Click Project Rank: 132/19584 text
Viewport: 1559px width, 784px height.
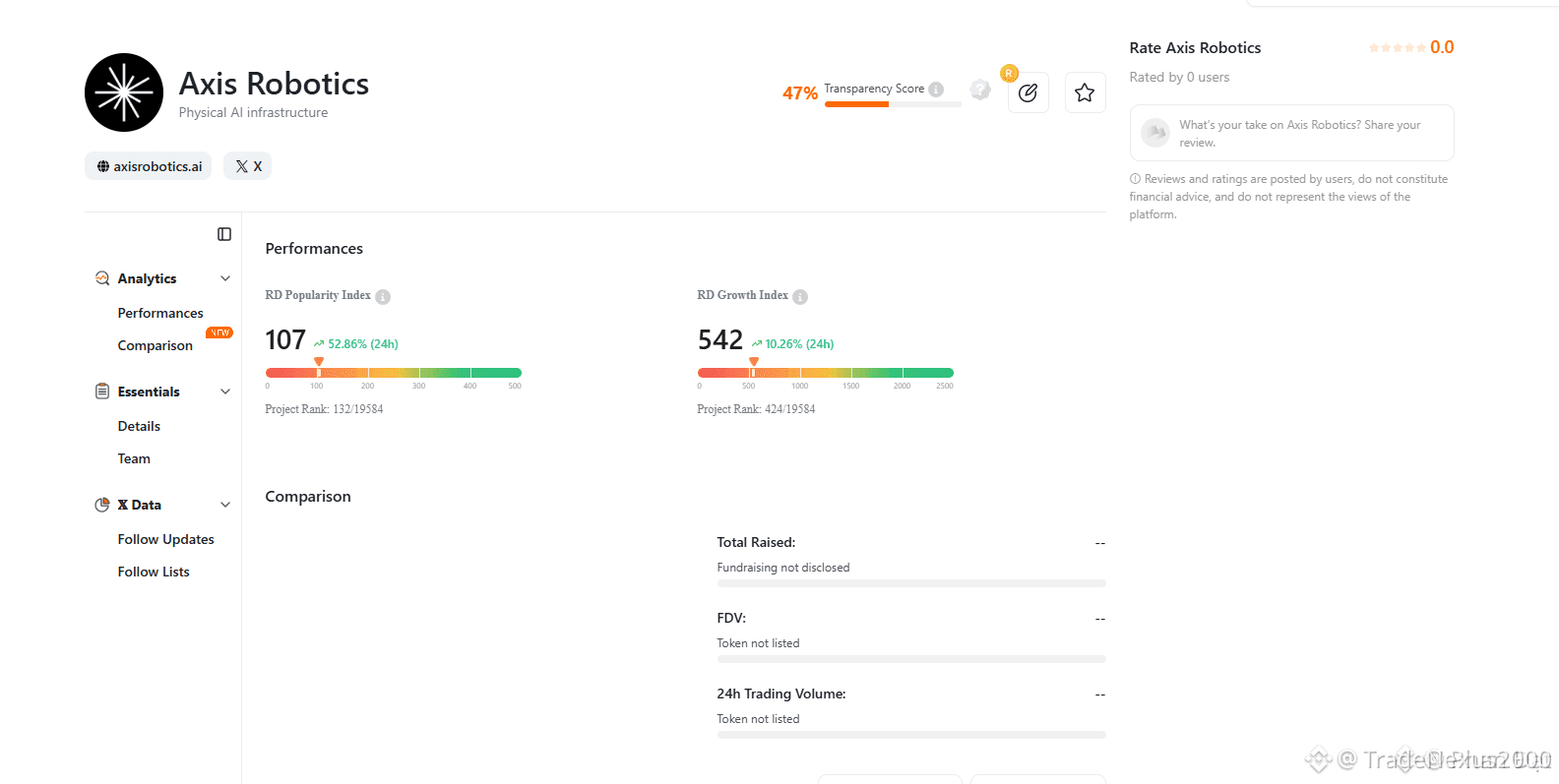click(x=324, y=409)
